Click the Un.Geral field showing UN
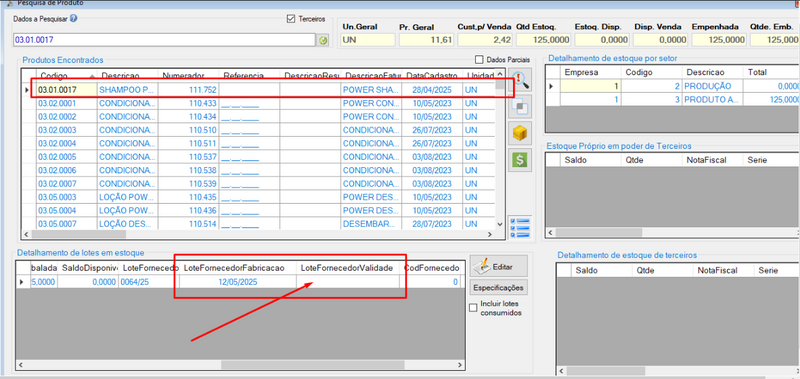 (x=367, y=40)
